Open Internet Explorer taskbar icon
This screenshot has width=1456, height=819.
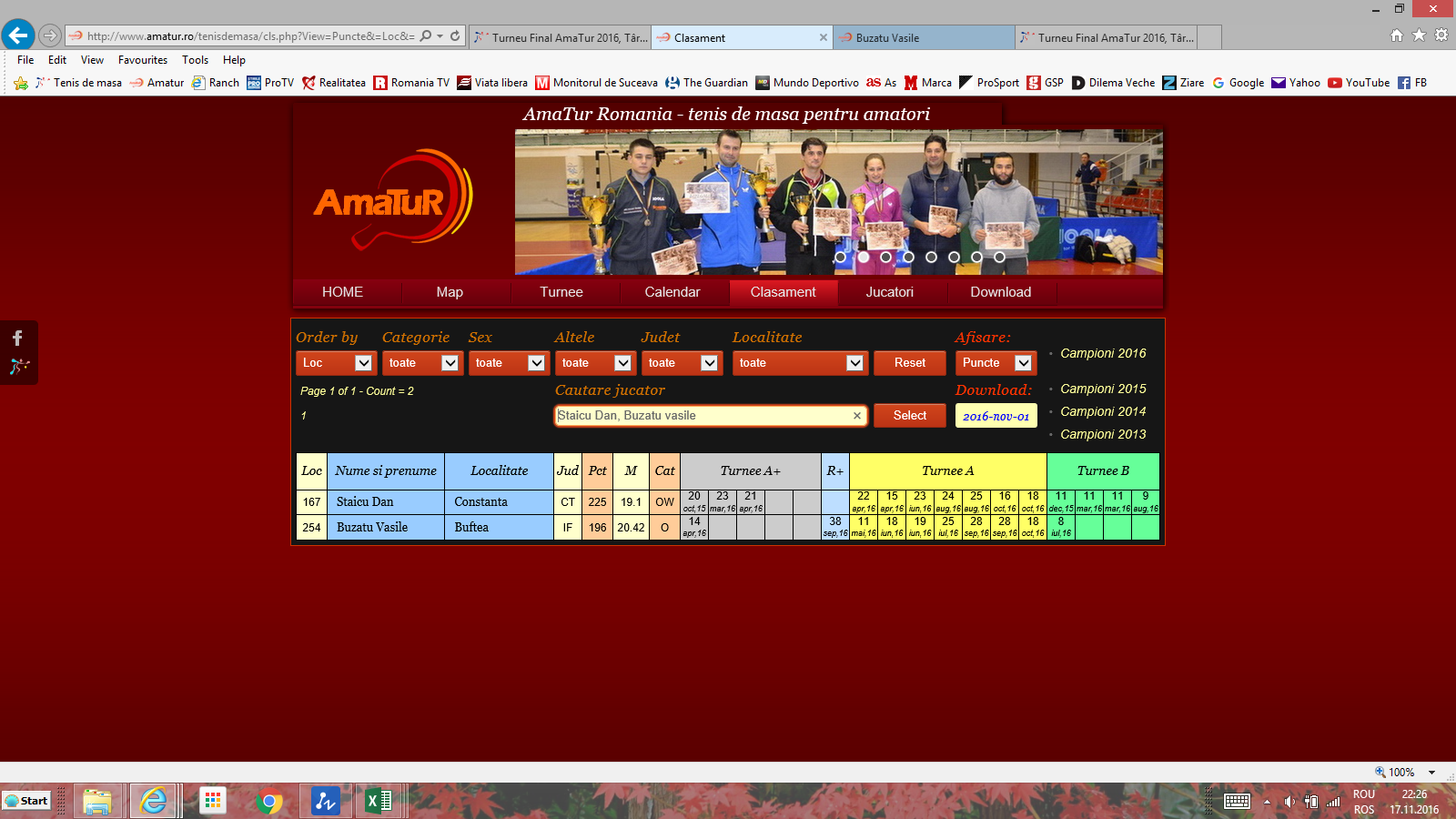click(154, 801)
